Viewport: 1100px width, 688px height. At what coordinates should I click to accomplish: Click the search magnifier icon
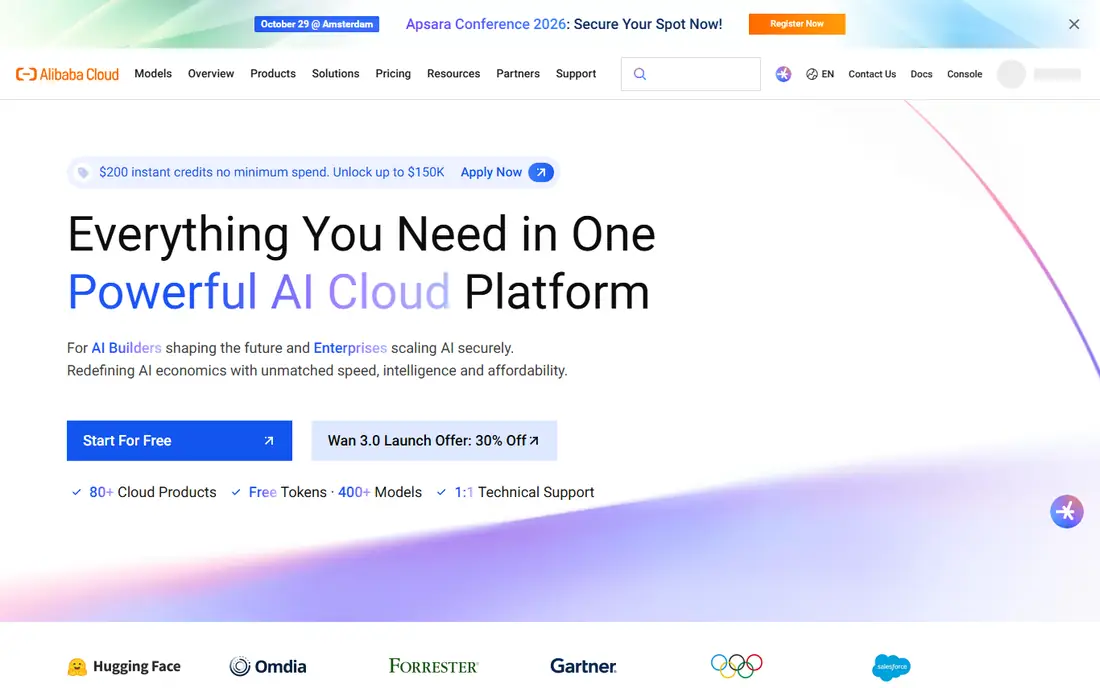tap(640, 74)
